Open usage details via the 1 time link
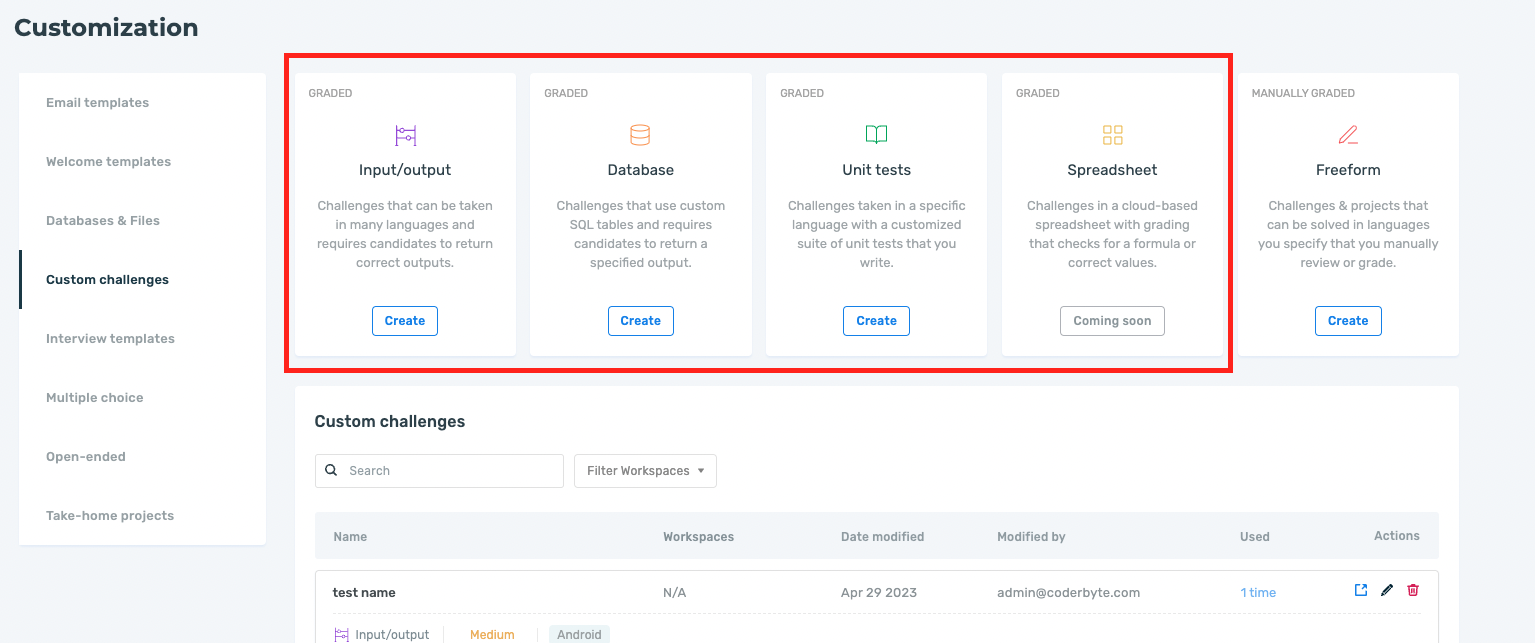The height and width of the screenshot is (643, 1535). 1258,592
